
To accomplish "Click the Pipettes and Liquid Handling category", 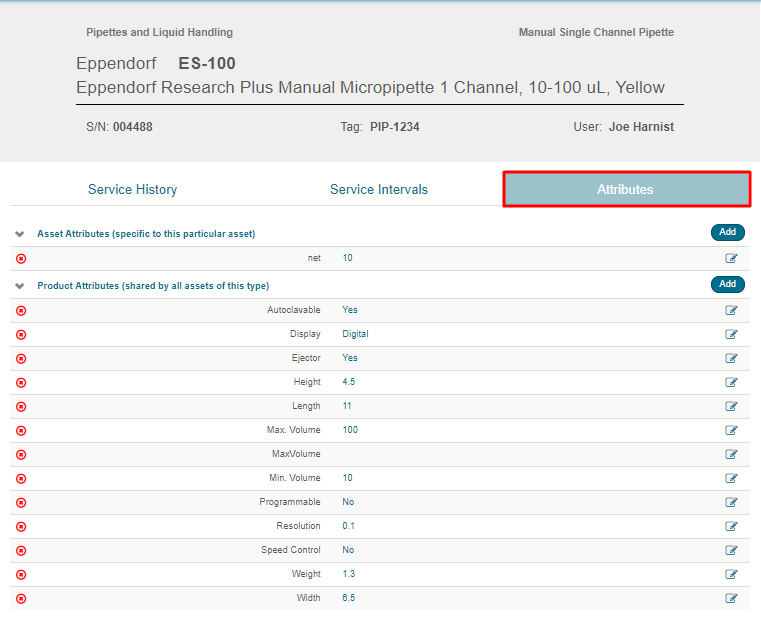I will [159, 33].
